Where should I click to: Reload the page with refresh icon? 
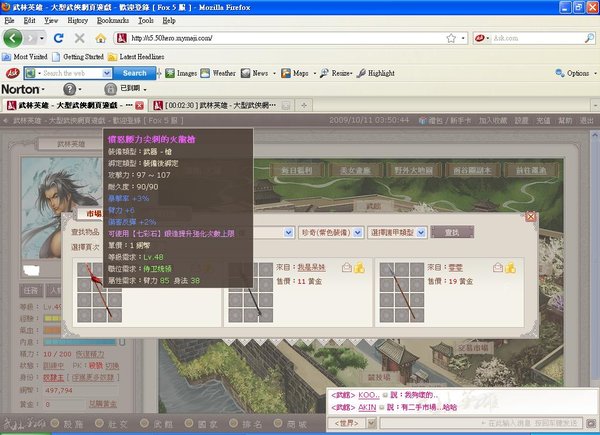click(x=59, y=38)
